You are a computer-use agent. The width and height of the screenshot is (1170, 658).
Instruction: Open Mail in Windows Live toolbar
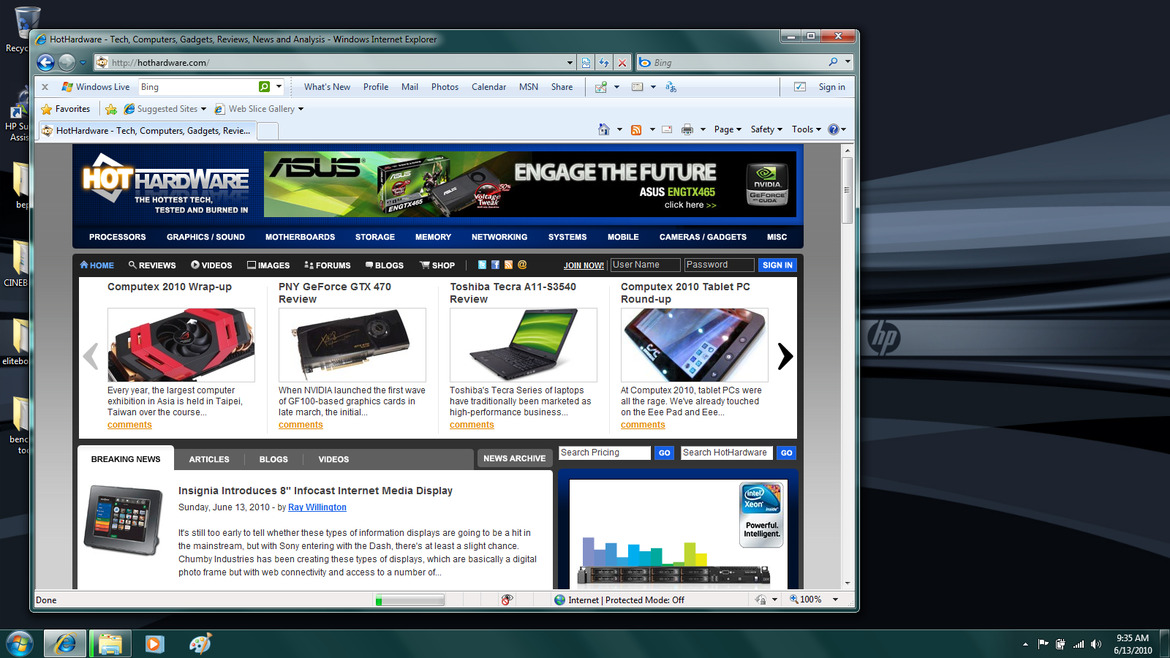(410, 87)
